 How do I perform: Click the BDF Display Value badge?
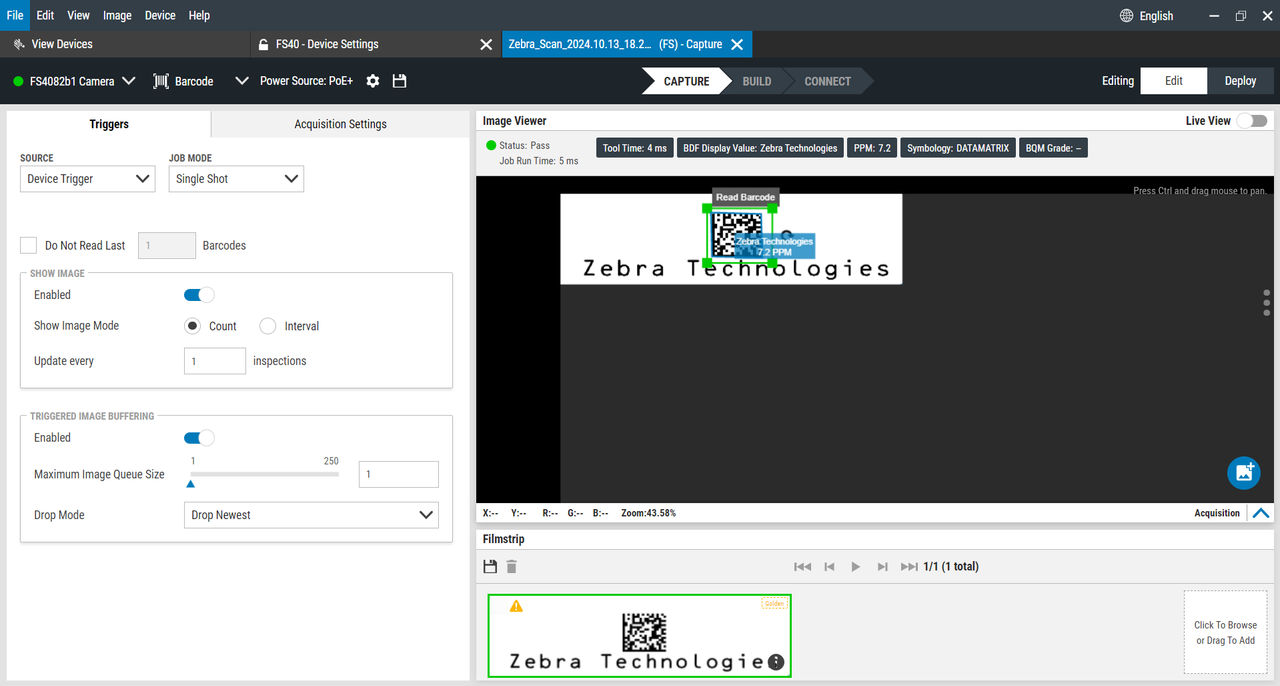[760, 148]
